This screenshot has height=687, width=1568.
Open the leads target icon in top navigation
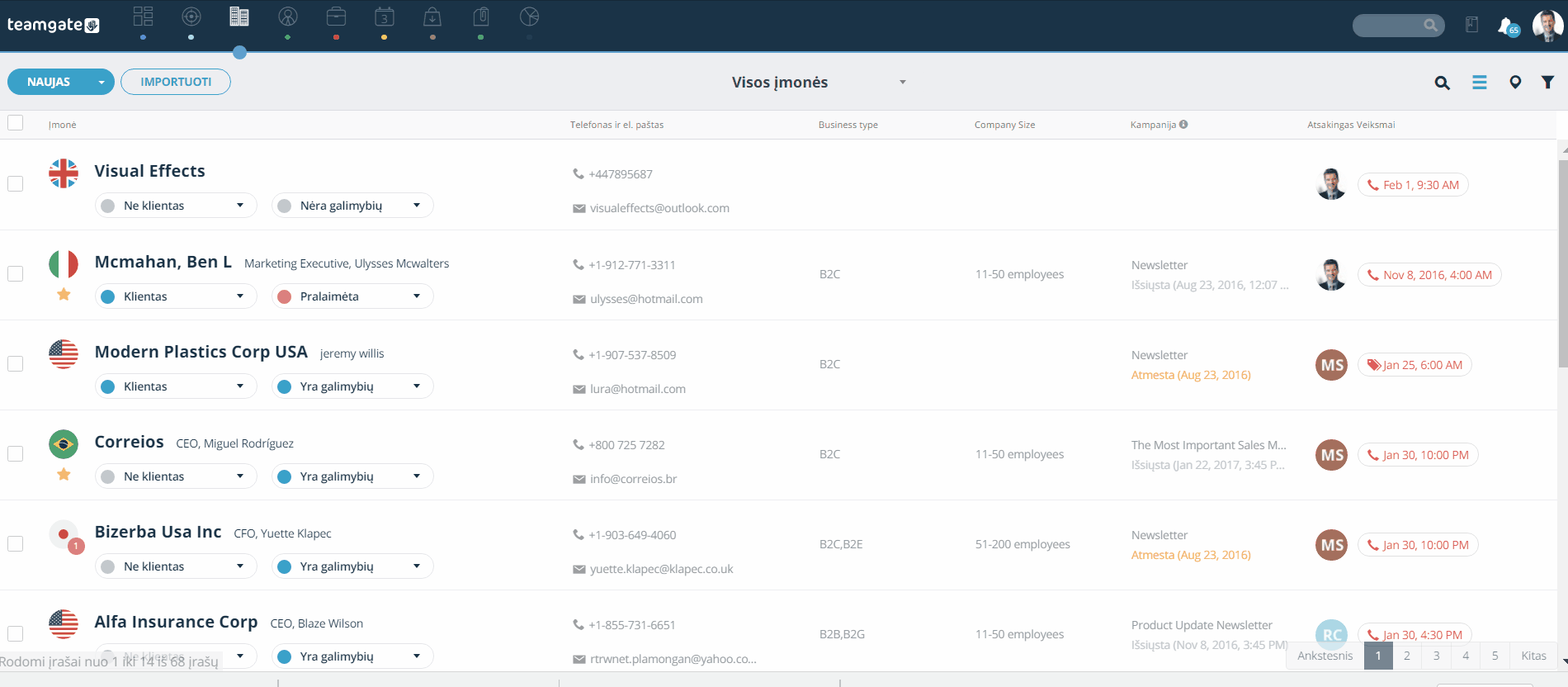point(191,17)
